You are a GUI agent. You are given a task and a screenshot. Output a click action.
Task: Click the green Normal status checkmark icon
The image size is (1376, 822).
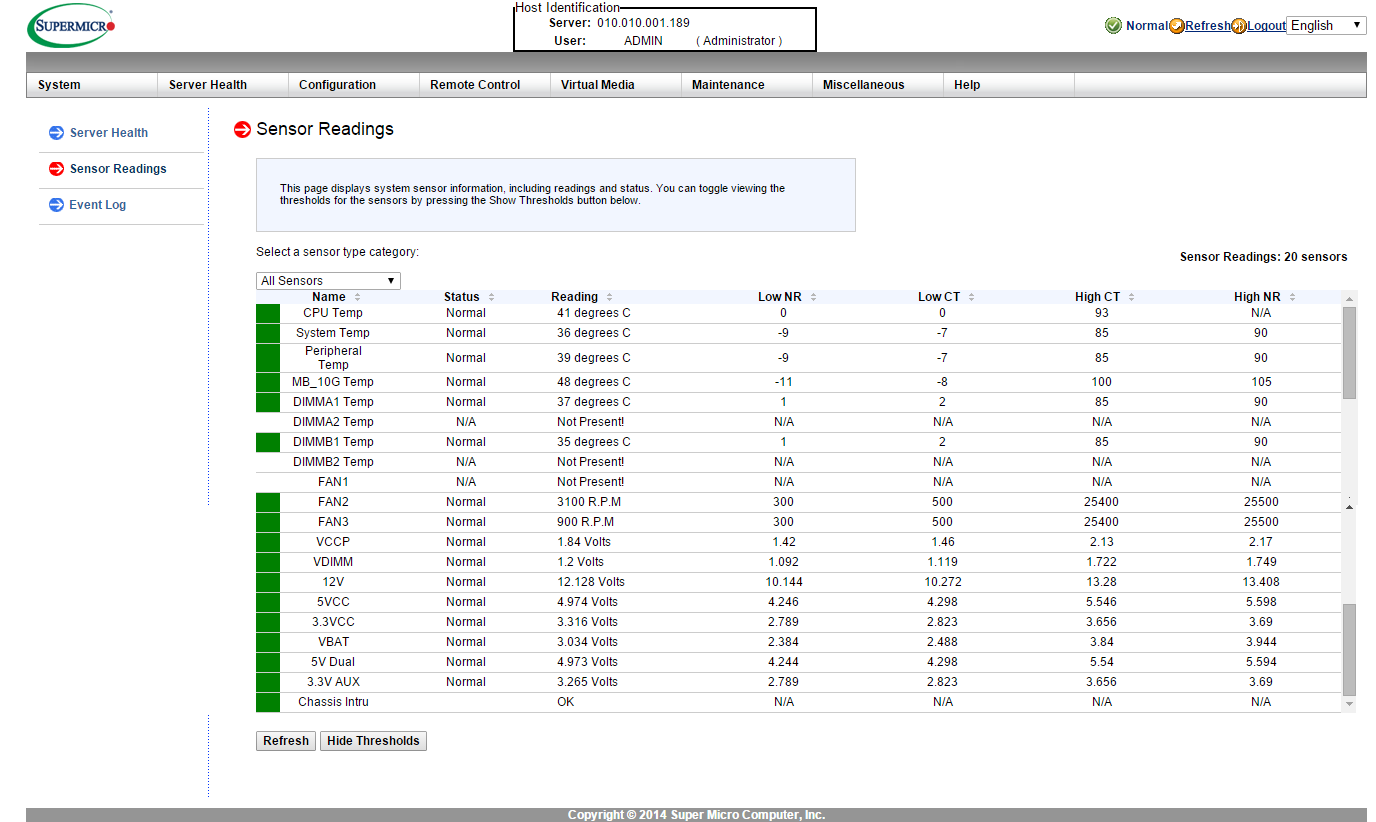tap(1113, 26)
